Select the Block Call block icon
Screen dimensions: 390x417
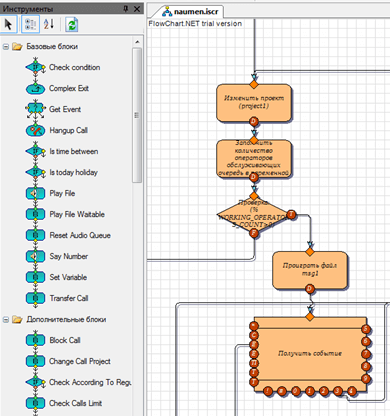pyautogui.click(x=35, y=340)
